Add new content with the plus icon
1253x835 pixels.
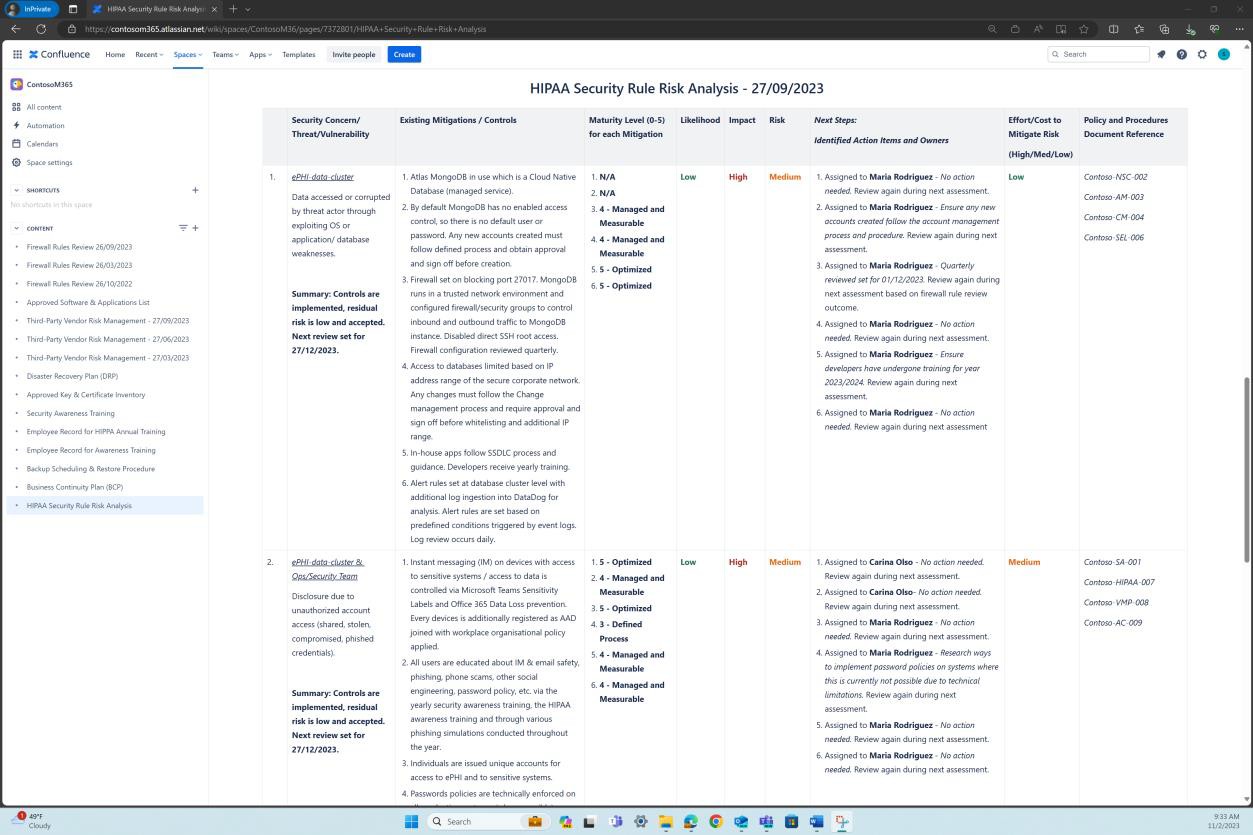coord(195,228)
